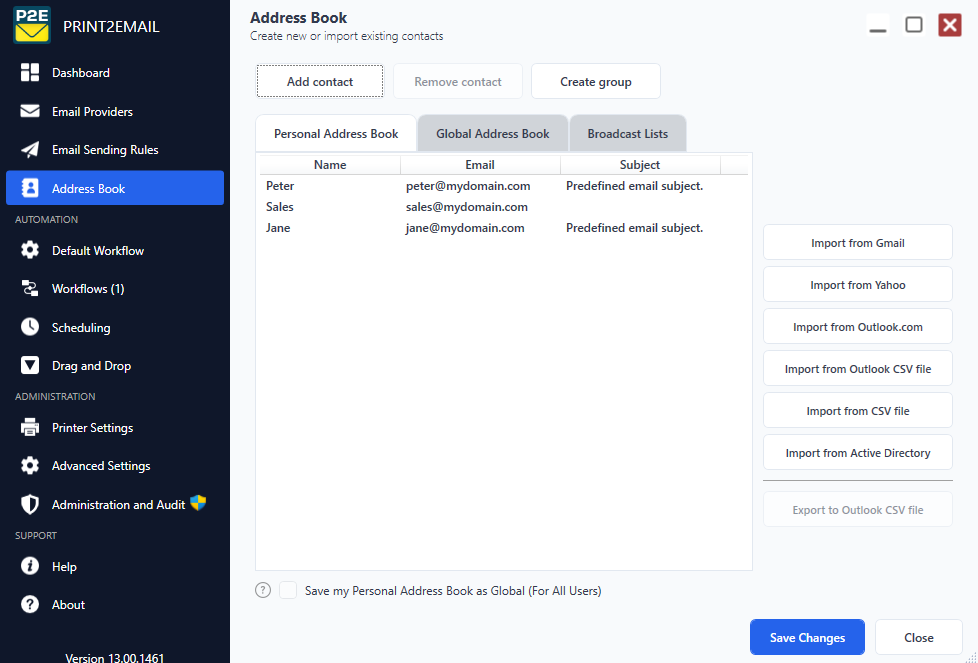Click the sales@mydomain.com email cell
The height and width of the screenshot is (663, 978).
(x=467, y=206)
